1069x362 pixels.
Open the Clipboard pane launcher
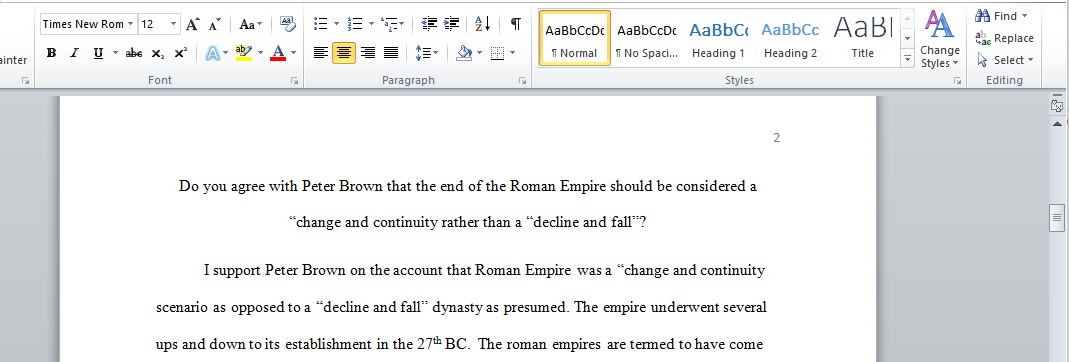pyautogui.click(x=25, y=80)
